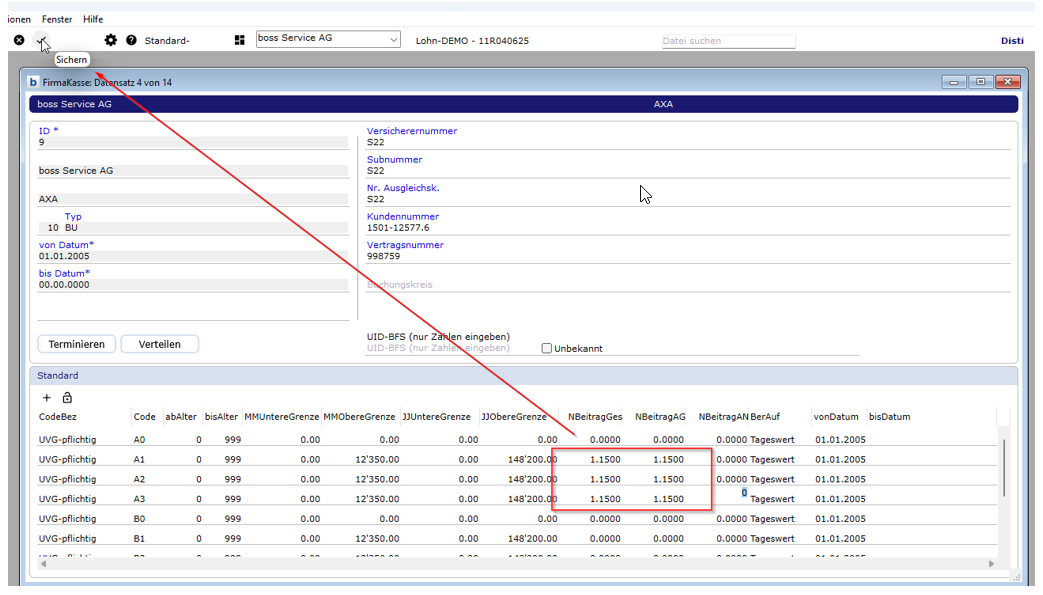1043x595 pixels.
Task: Toggle the Unbekannt checkbox
Action: [x=547, y=349]
